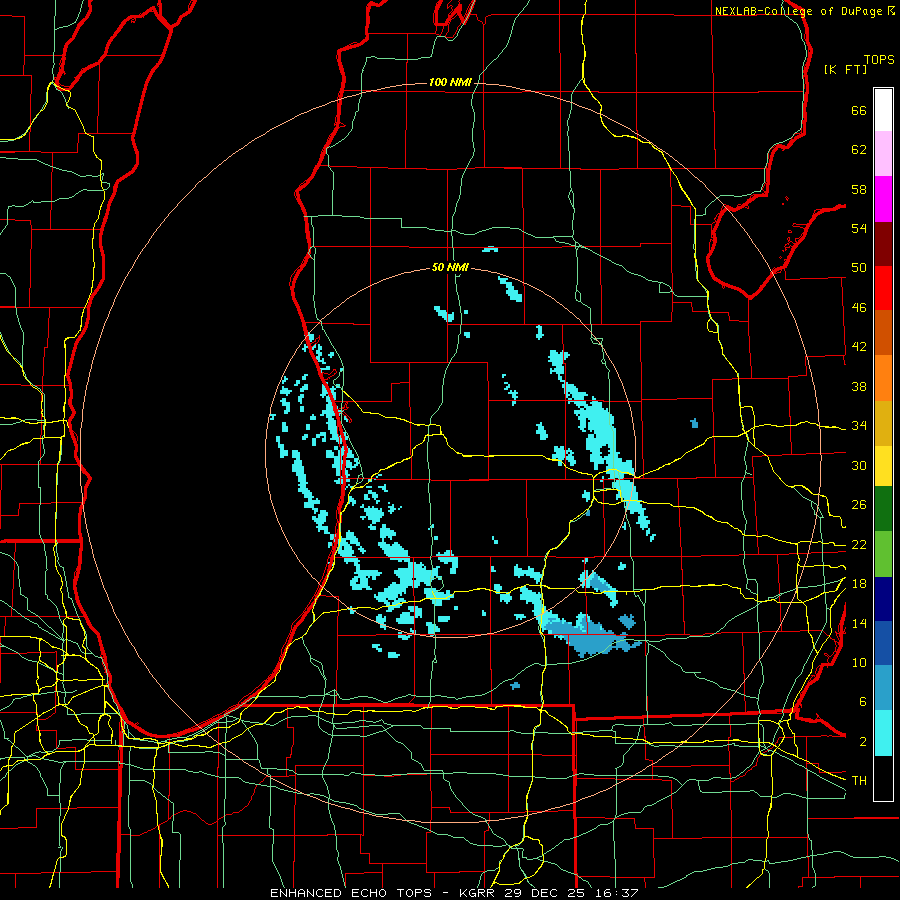The height and width of the screenshot is (900, 900).
Task: Click the ENHANCED ECHO TOPS product title
Action: click(351, 893)
